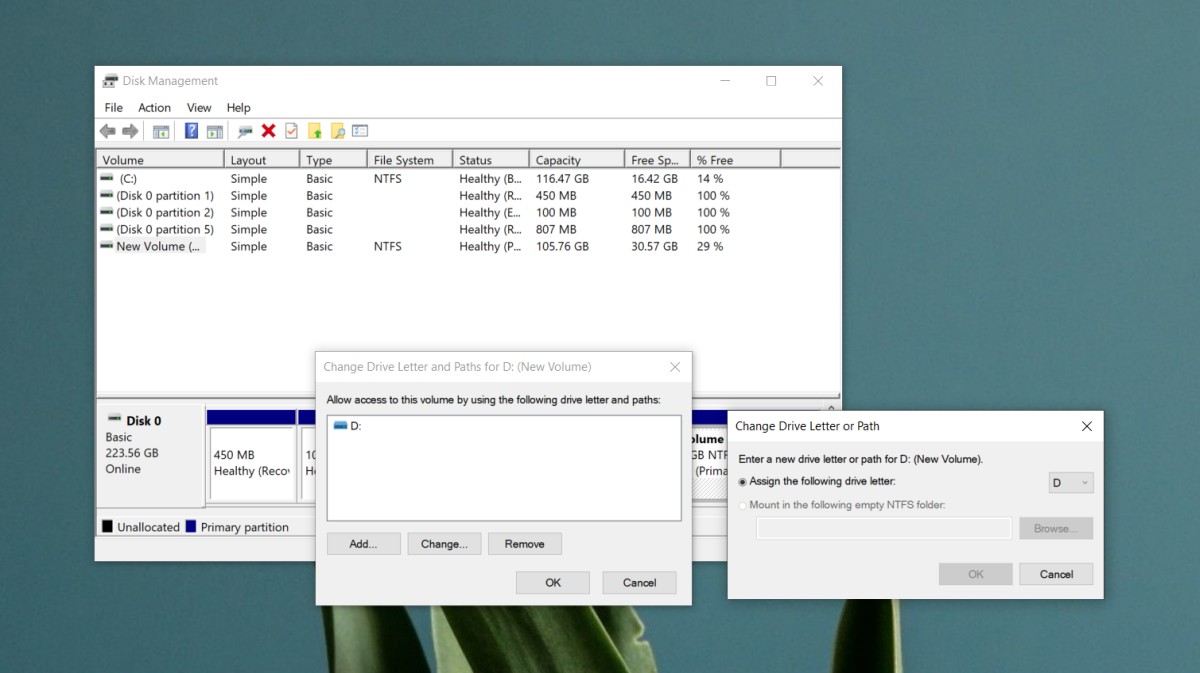This screenshot has height=673, width=1200.
Task: Select the (C:) volume row
Action: click(x=468, y=179)
